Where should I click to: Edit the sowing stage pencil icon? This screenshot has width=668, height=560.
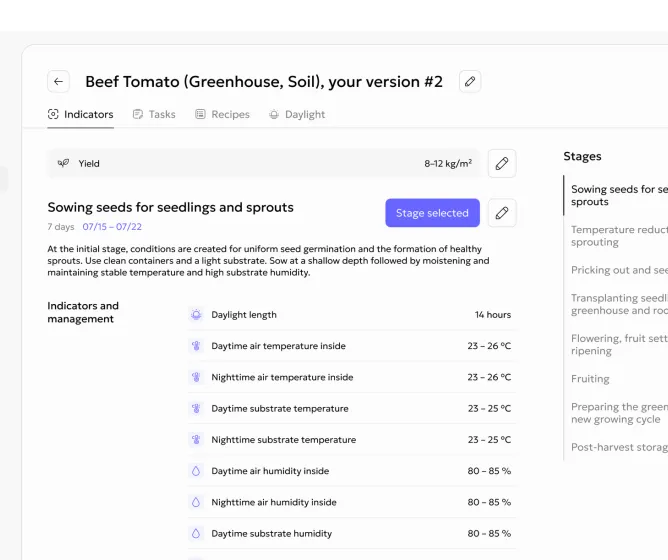[x=502, y=213]
